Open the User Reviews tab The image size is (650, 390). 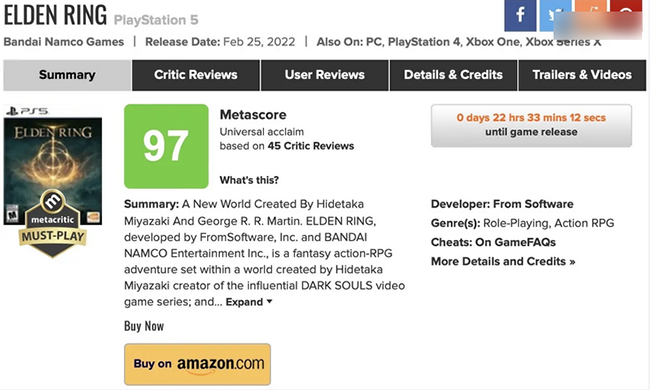pos(325,75)
